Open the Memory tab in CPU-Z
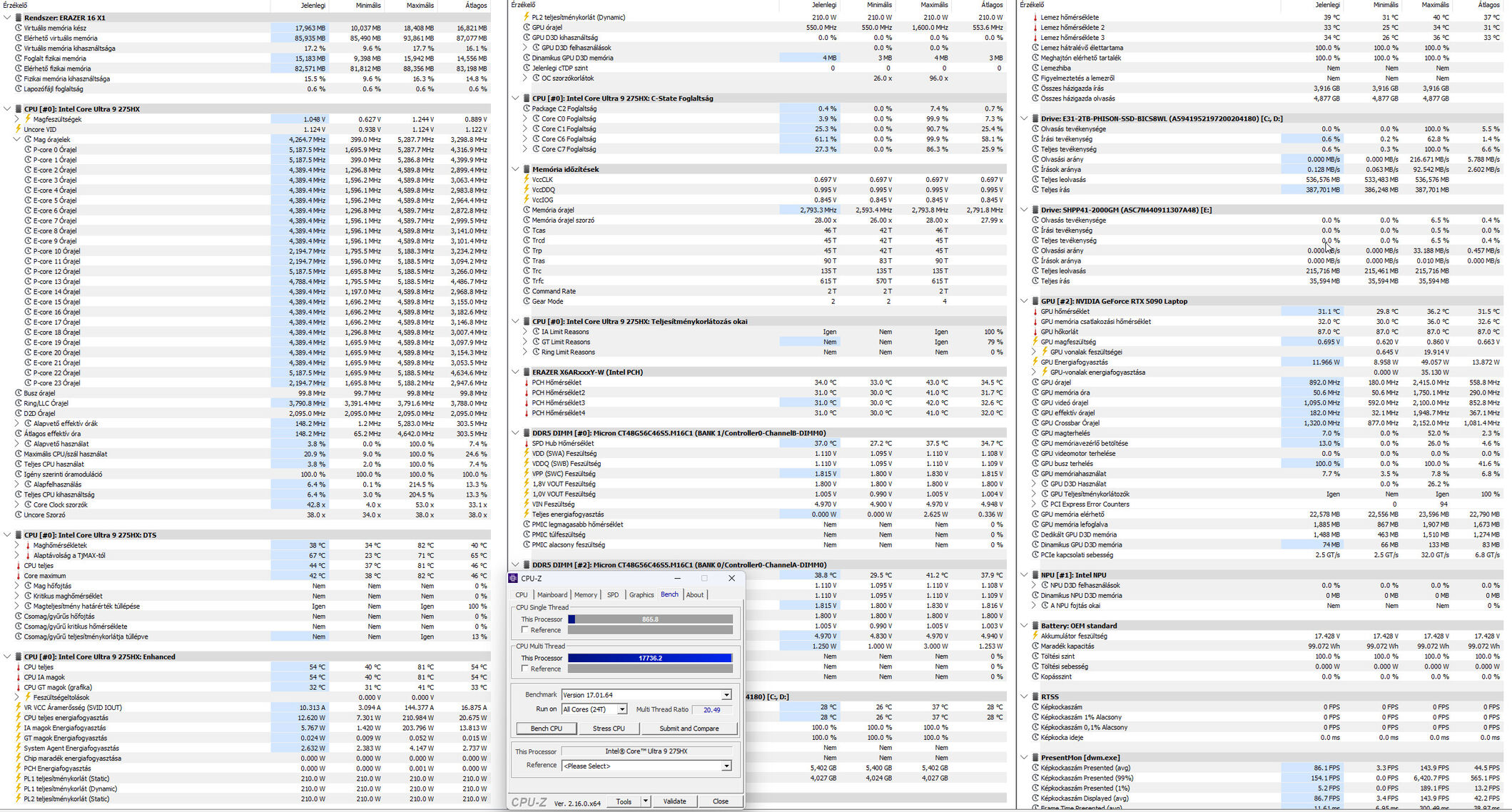The image size is (1512, 812). [x=585, y=595]
